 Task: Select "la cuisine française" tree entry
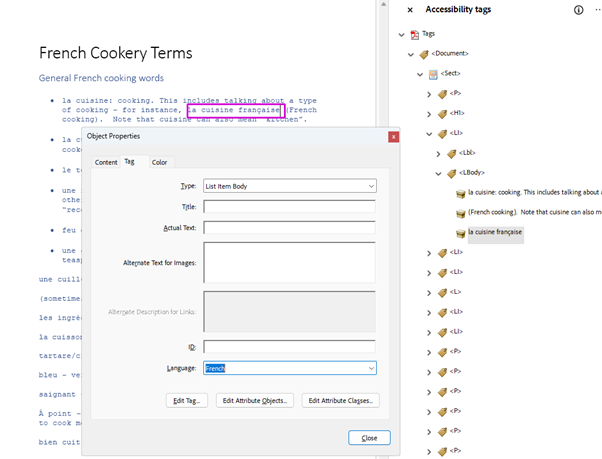tap(495, 232)
